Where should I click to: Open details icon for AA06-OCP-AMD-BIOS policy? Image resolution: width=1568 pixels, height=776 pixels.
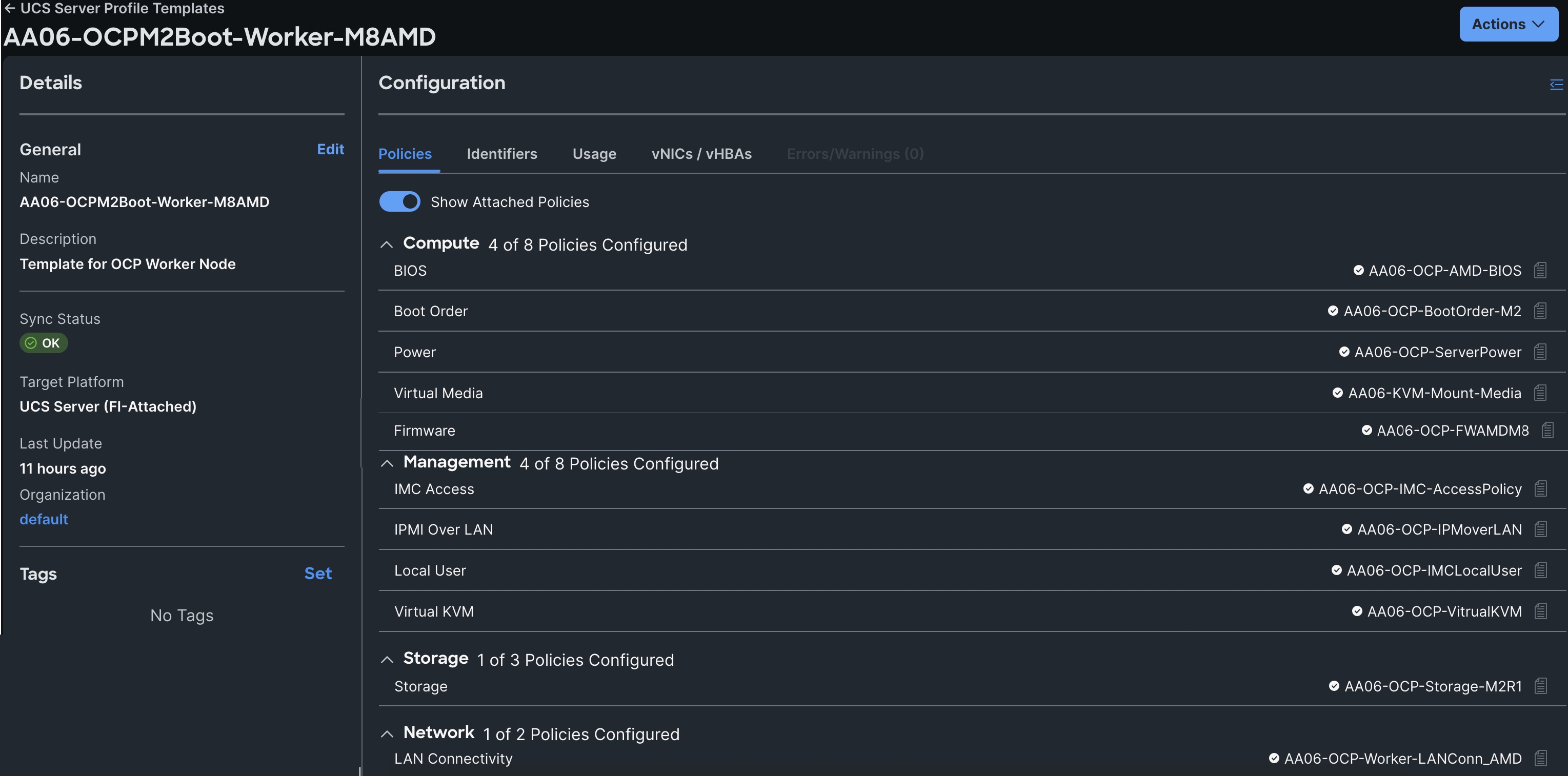1540,270
